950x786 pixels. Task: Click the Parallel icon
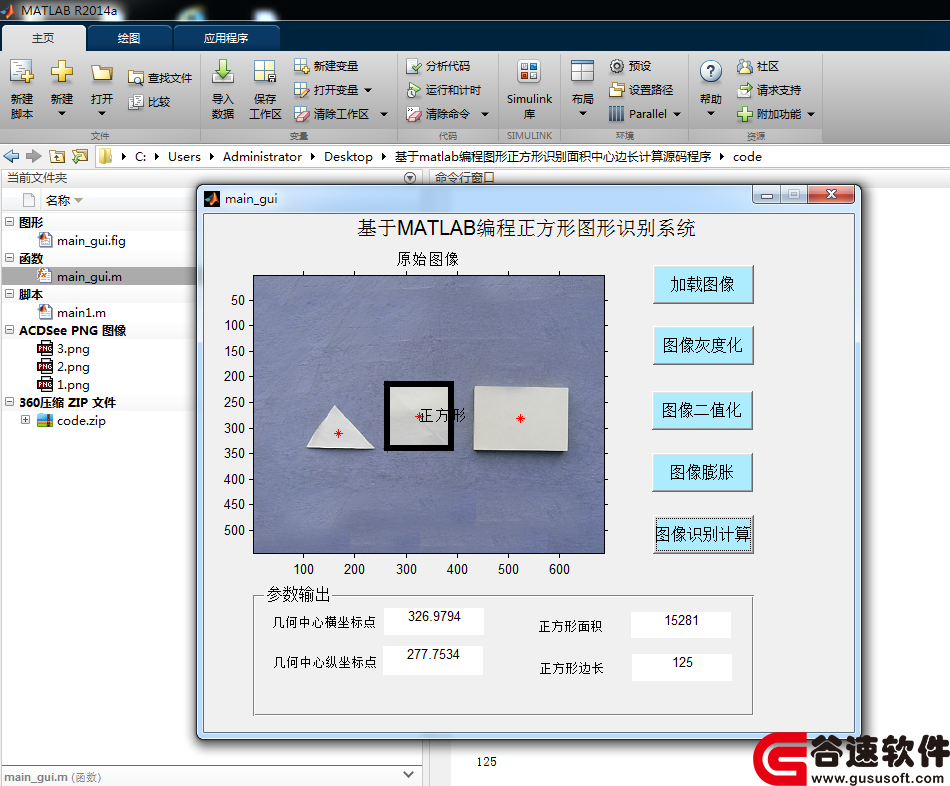(616, 114)
